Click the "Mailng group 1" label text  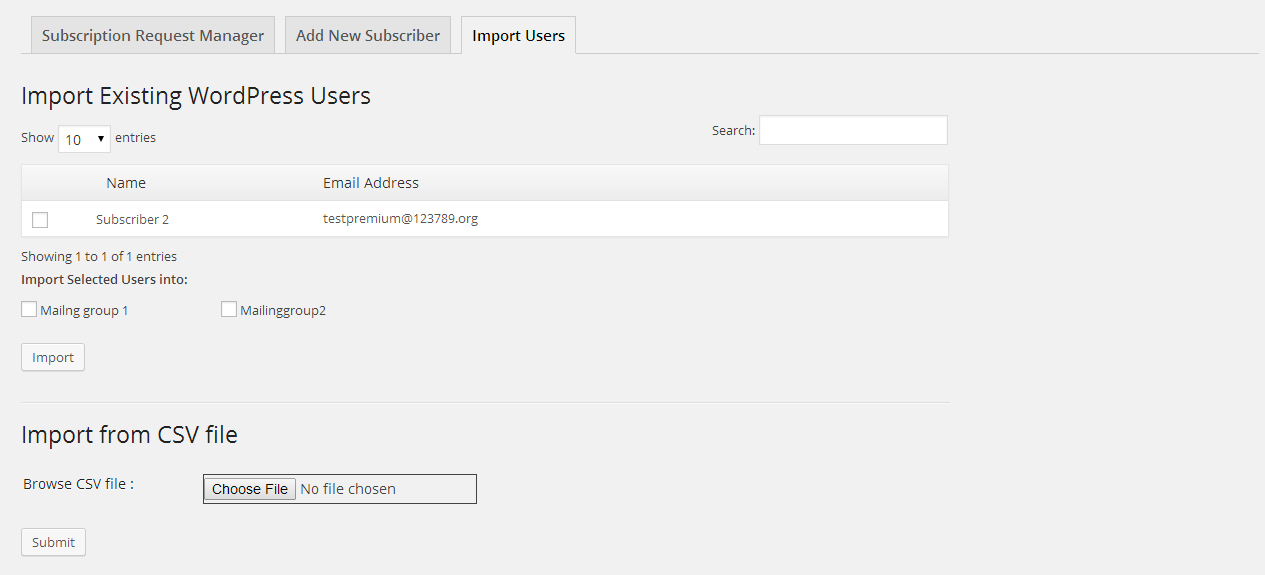(x=85, y=311)
